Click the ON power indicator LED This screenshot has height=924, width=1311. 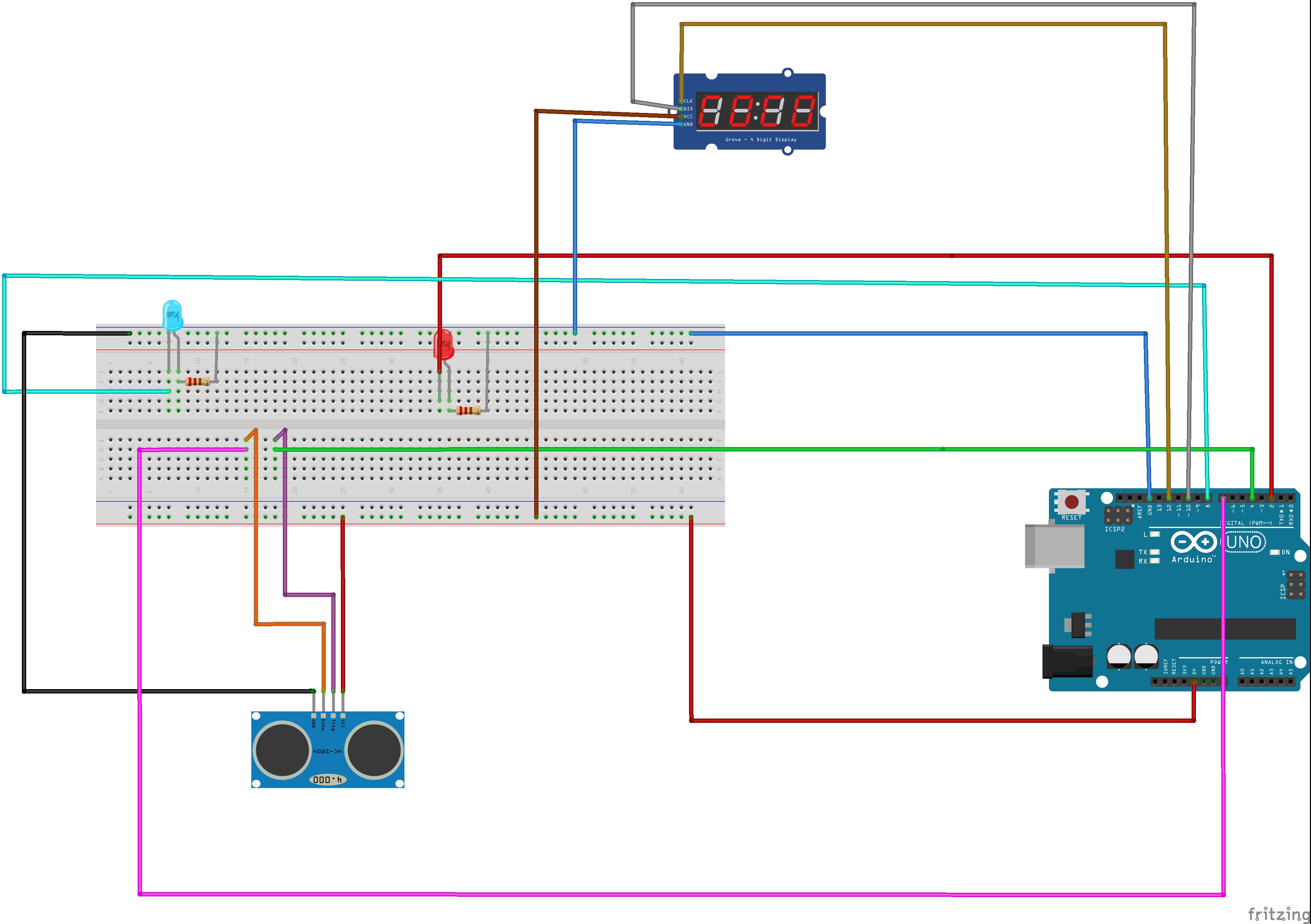click(x=1274, y=552)
